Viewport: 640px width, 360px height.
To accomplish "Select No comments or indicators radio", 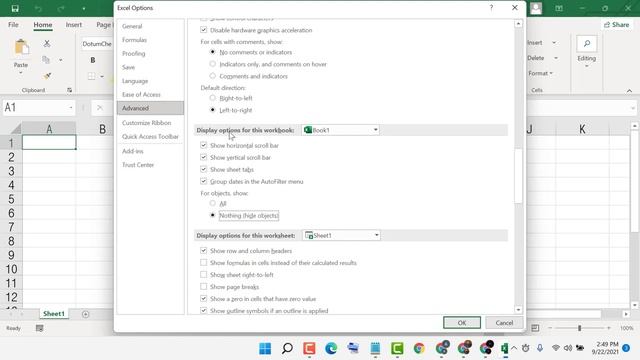I will [x=213, y=52].
